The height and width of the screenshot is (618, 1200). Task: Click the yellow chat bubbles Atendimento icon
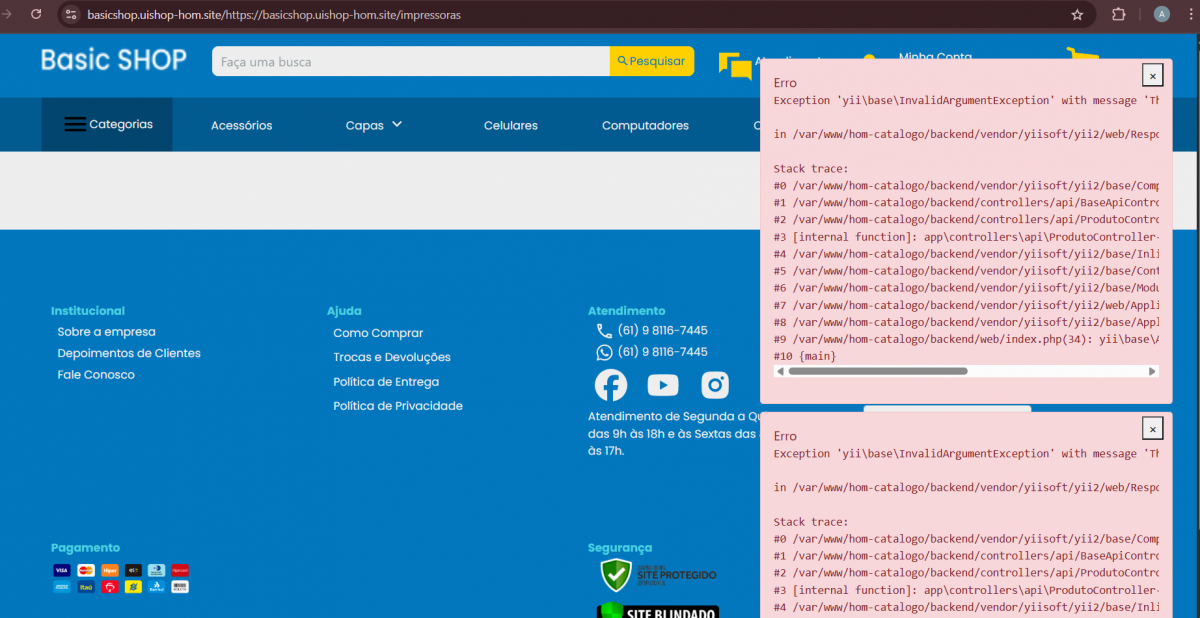pos(735,66)
